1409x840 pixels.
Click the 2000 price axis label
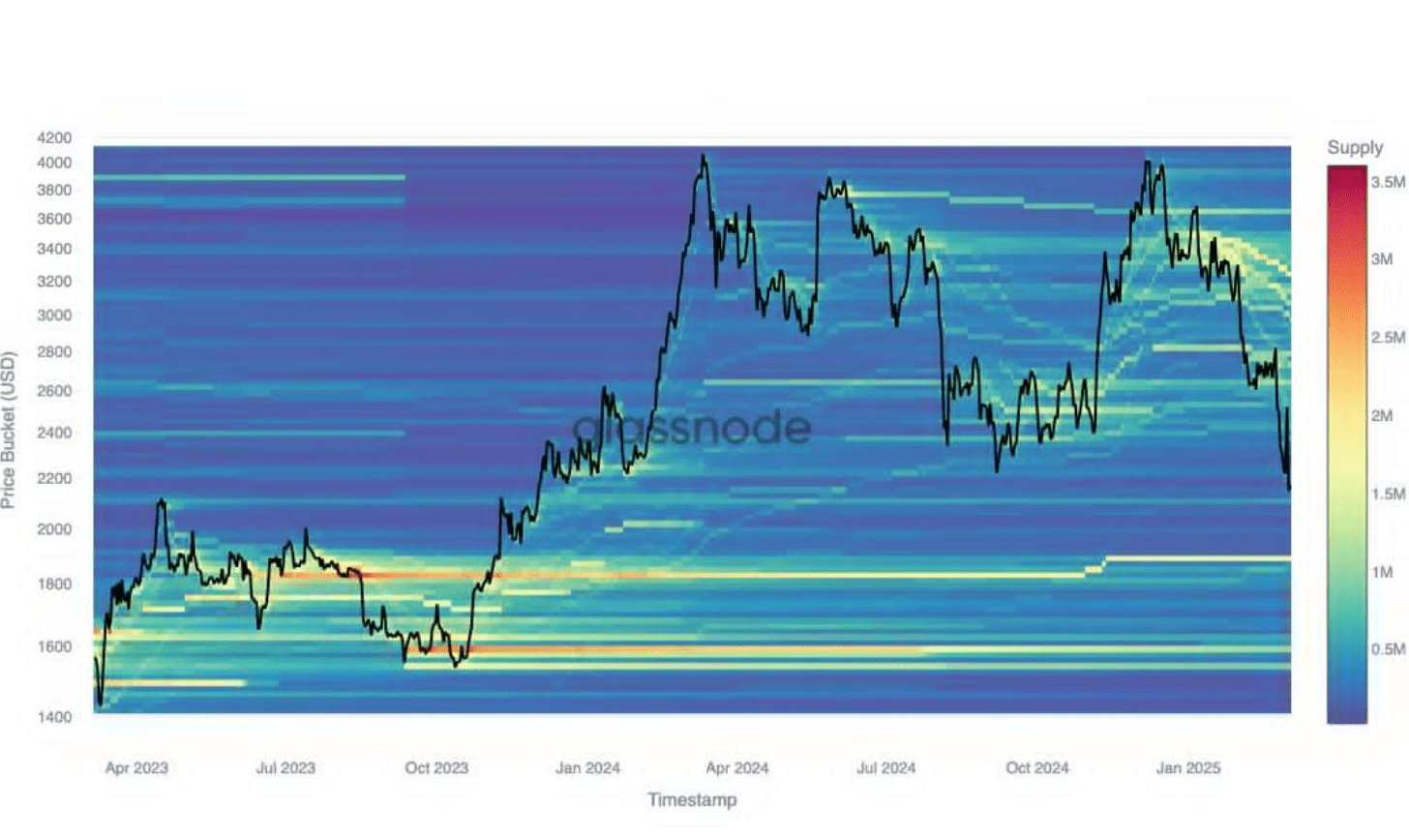pyautogui.click(x=54, y=529)
